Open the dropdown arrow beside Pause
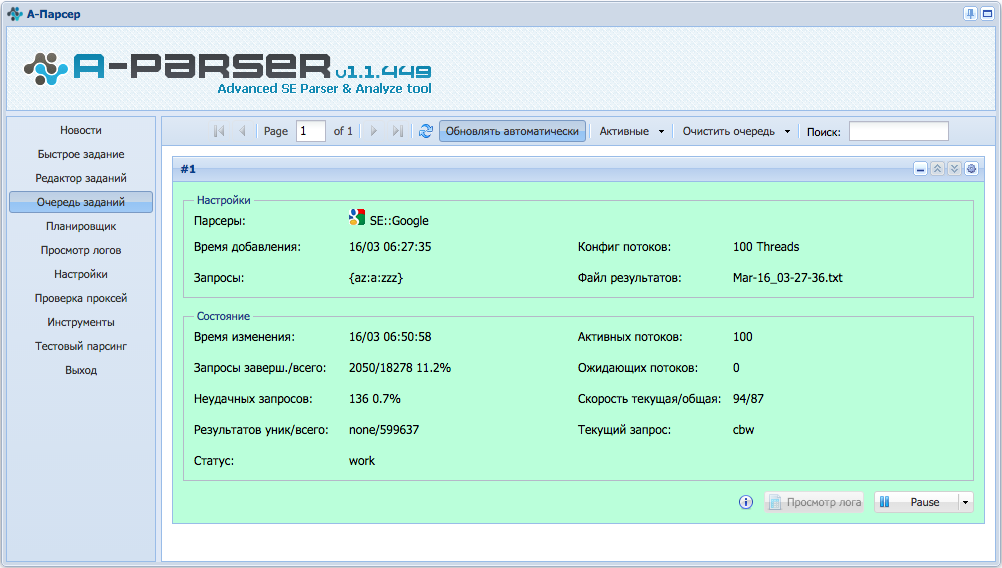 (x=966, y=502)
